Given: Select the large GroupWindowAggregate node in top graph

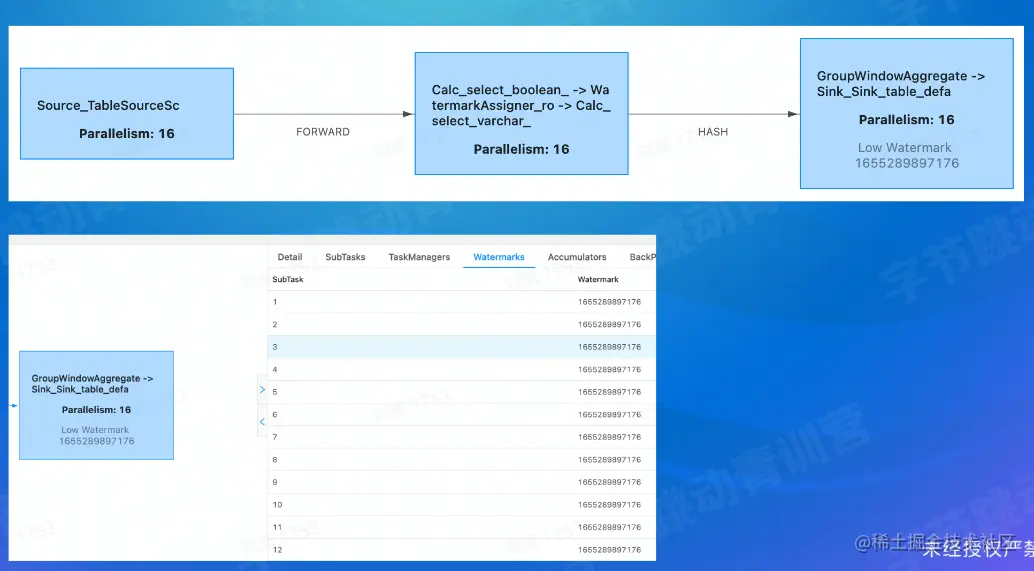Looking at the screenshot, I should (907, 113).
